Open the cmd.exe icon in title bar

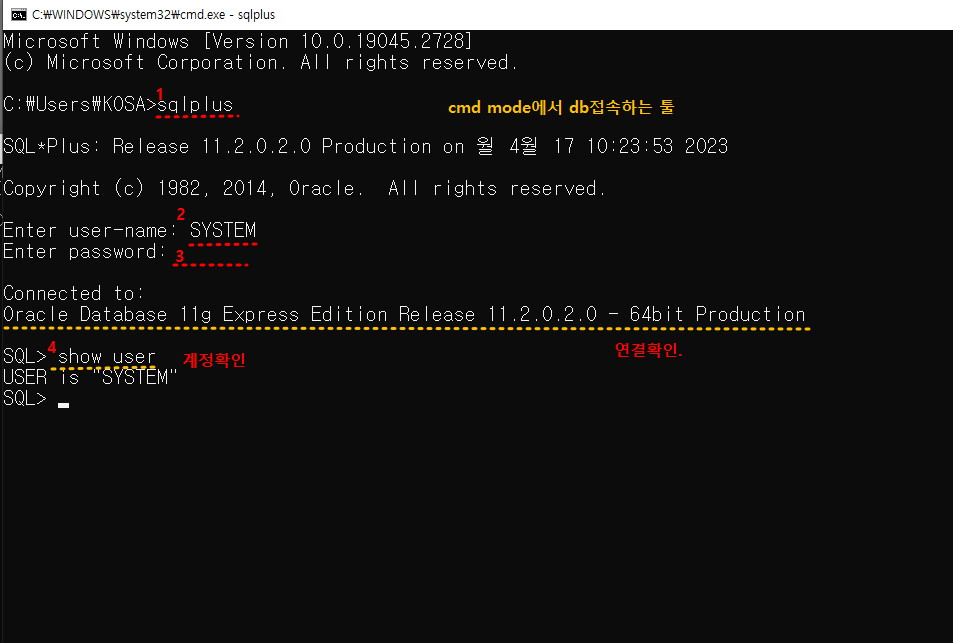pyautogui.click(x=18, y=15)
